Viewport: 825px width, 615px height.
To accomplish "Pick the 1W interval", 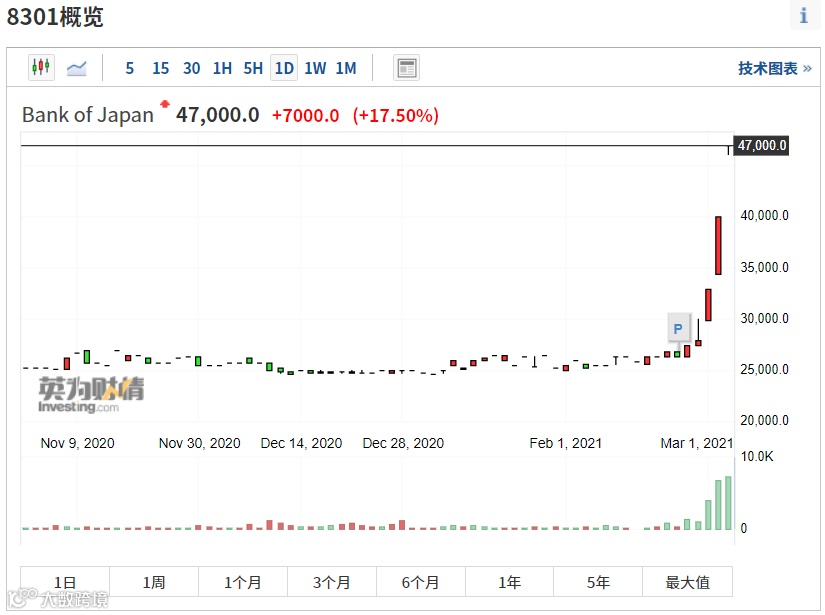I will coord(315,68).
